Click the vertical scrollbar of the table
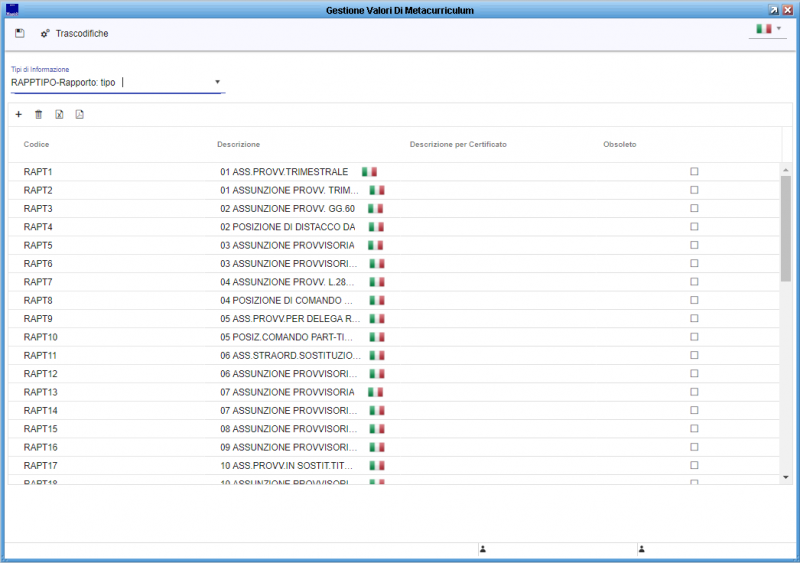800x563 pixels. pyautogui.click(x=786, y=230)
